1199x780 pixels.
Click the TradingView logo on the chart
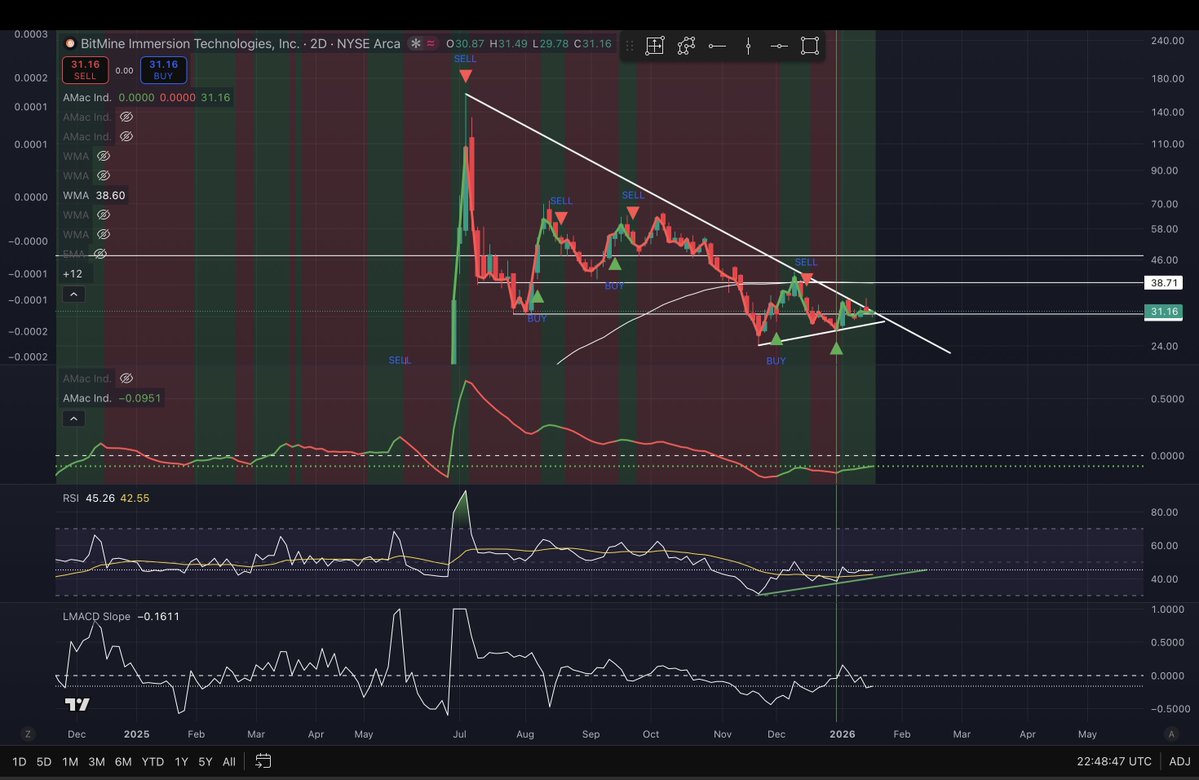tap(77, 704)
